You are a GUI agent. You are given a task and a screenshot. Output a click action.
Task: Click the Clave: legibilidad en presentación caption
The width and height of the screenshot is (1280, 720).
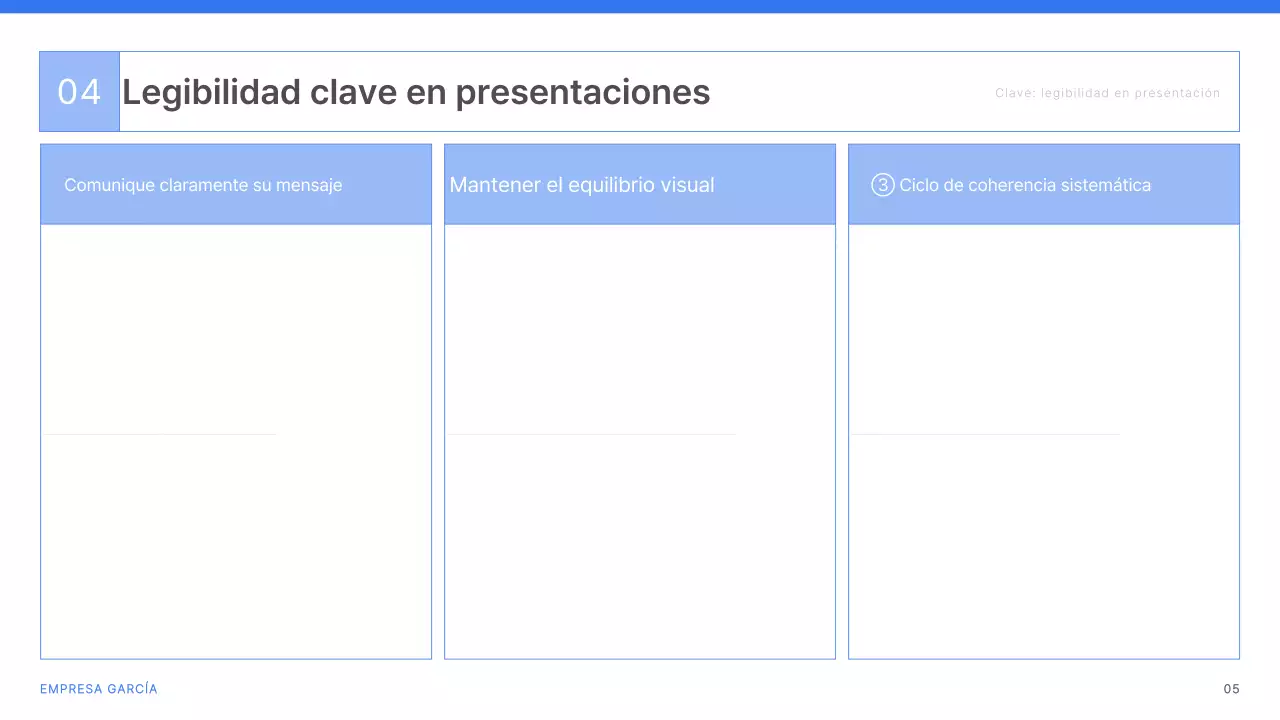(x=1107, y=93)
